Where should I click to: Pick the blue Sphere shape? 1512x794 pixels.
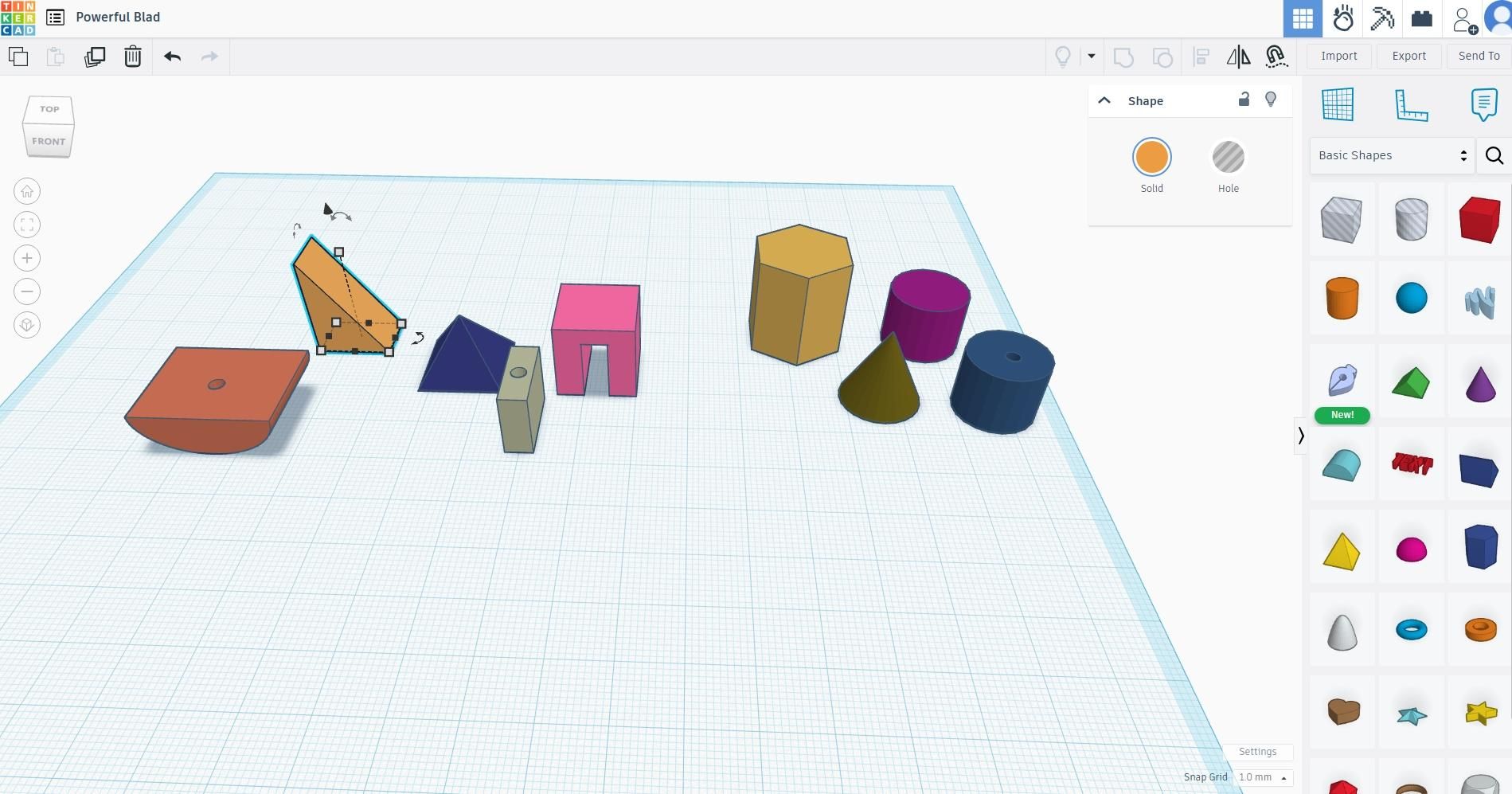click(x=1412, y=299)
